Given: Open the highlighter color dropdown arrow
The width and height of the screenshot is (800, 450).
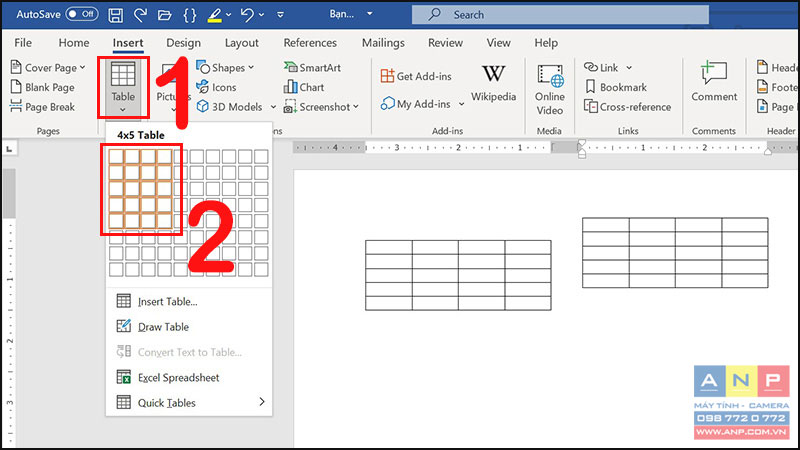Looking at the screenshot, I should click(228, 15).
